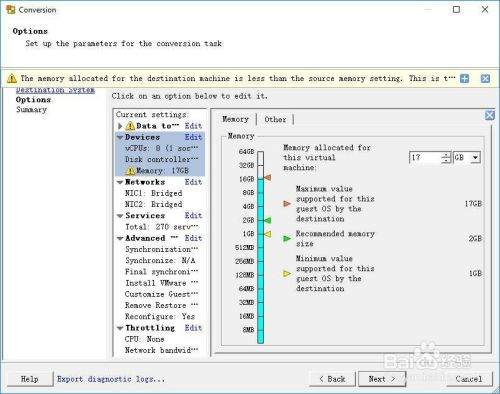Select the Options step in sidebar
This screenshot has height=394, width=500.
click(33, 100)
